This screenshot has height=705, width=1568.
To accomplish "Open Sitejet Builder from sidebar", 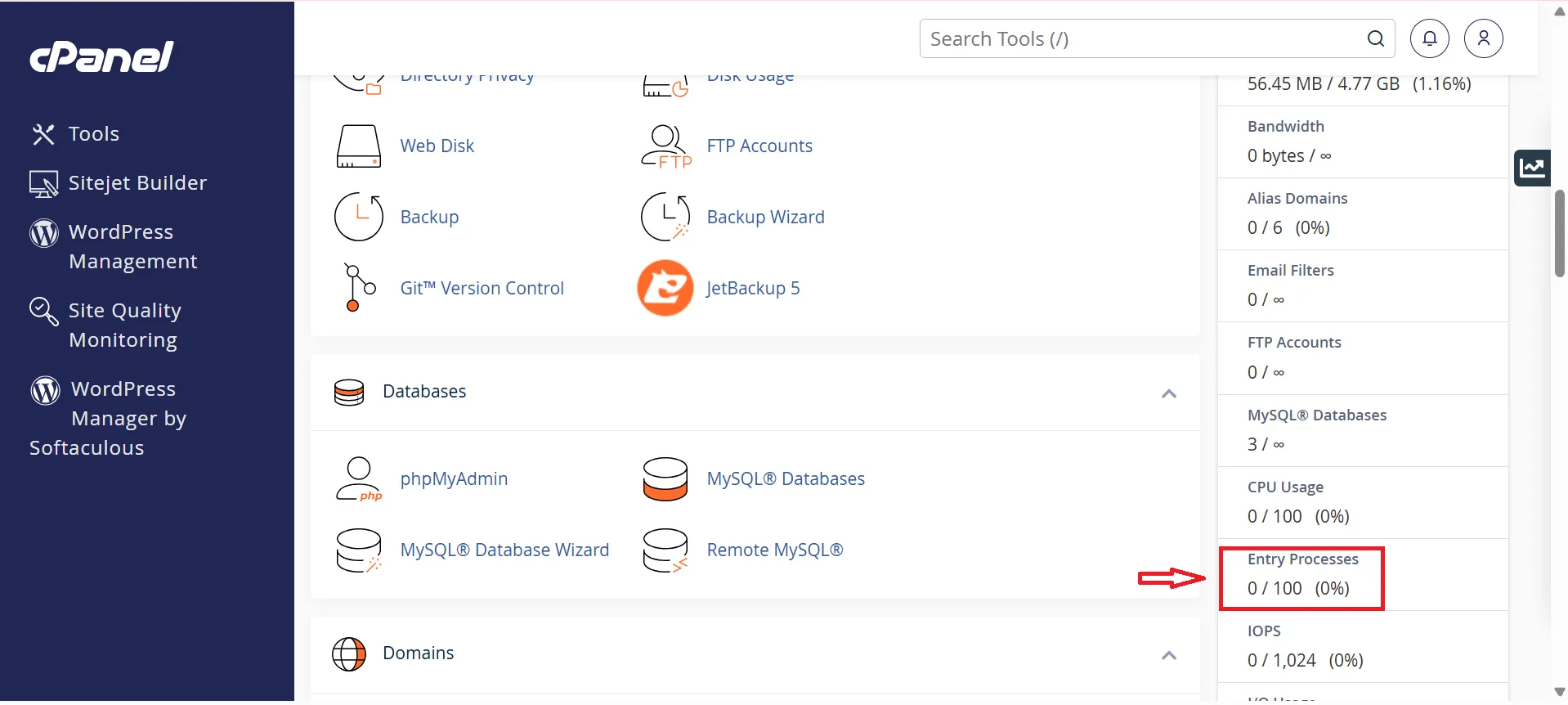I will tap(137, 183).
